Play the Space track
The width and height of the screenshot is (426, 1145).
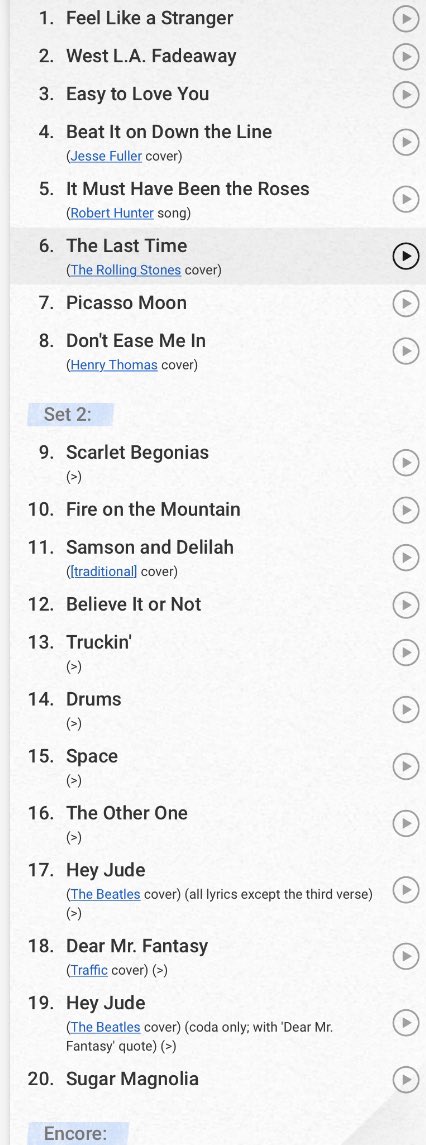click(x=405, y=766)
